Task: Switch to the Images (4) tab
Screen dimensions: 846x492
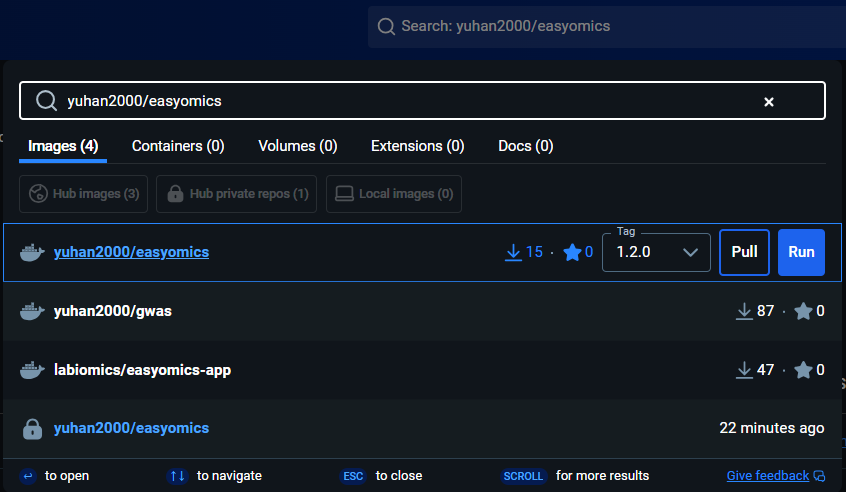Action: [x=63, y=146]
